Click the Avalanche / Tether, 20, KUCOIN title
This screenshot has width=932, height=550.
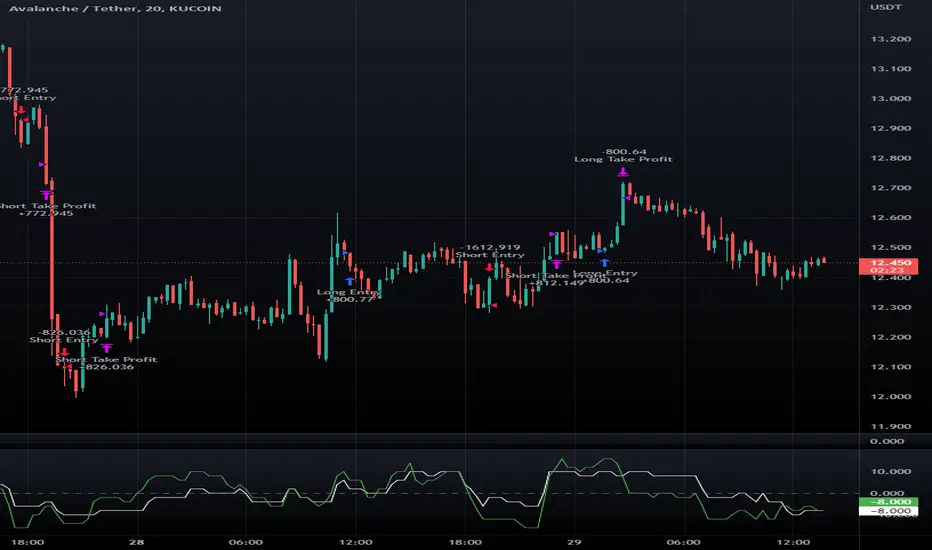click(x=115, y=8)
